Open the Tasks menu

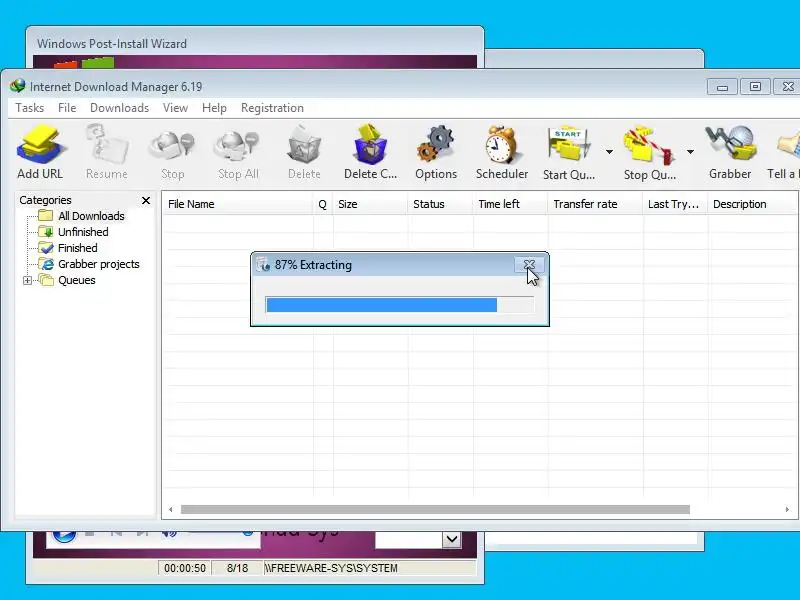pos(30,108)
